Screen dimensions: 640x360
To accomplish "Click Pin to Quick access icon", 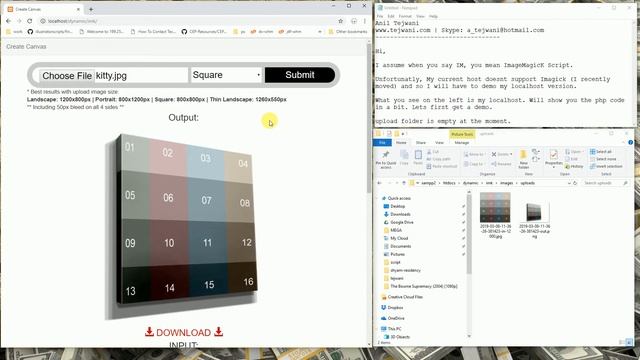I will 386,159.
